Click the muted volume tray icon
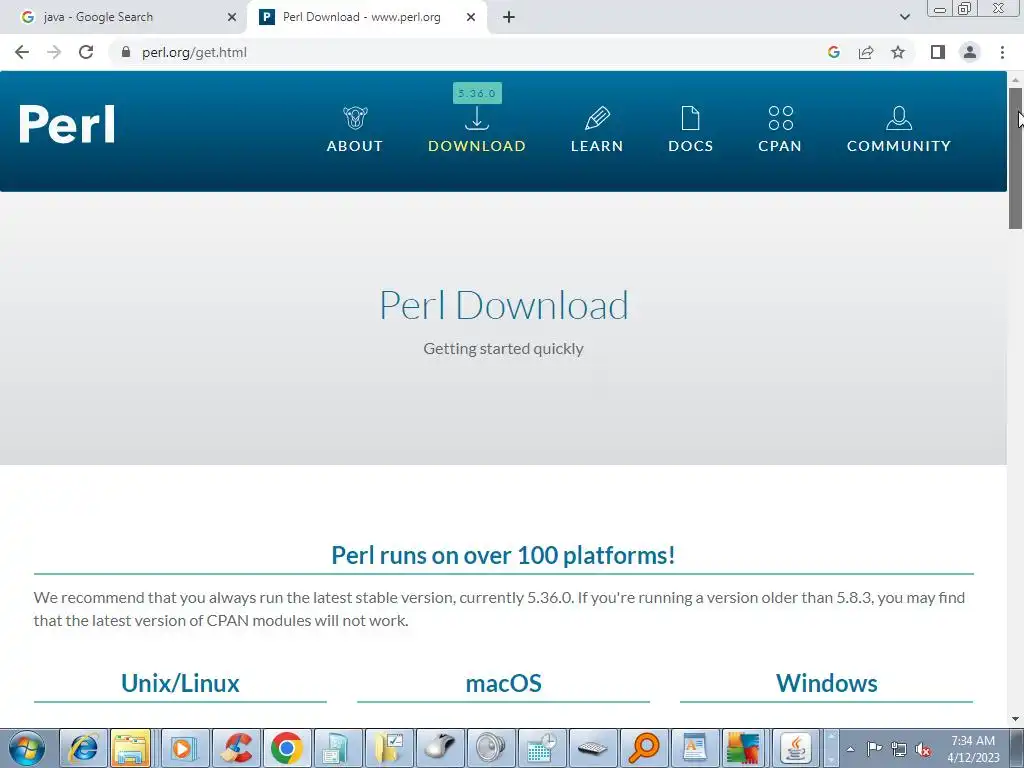 click(923, 749)
